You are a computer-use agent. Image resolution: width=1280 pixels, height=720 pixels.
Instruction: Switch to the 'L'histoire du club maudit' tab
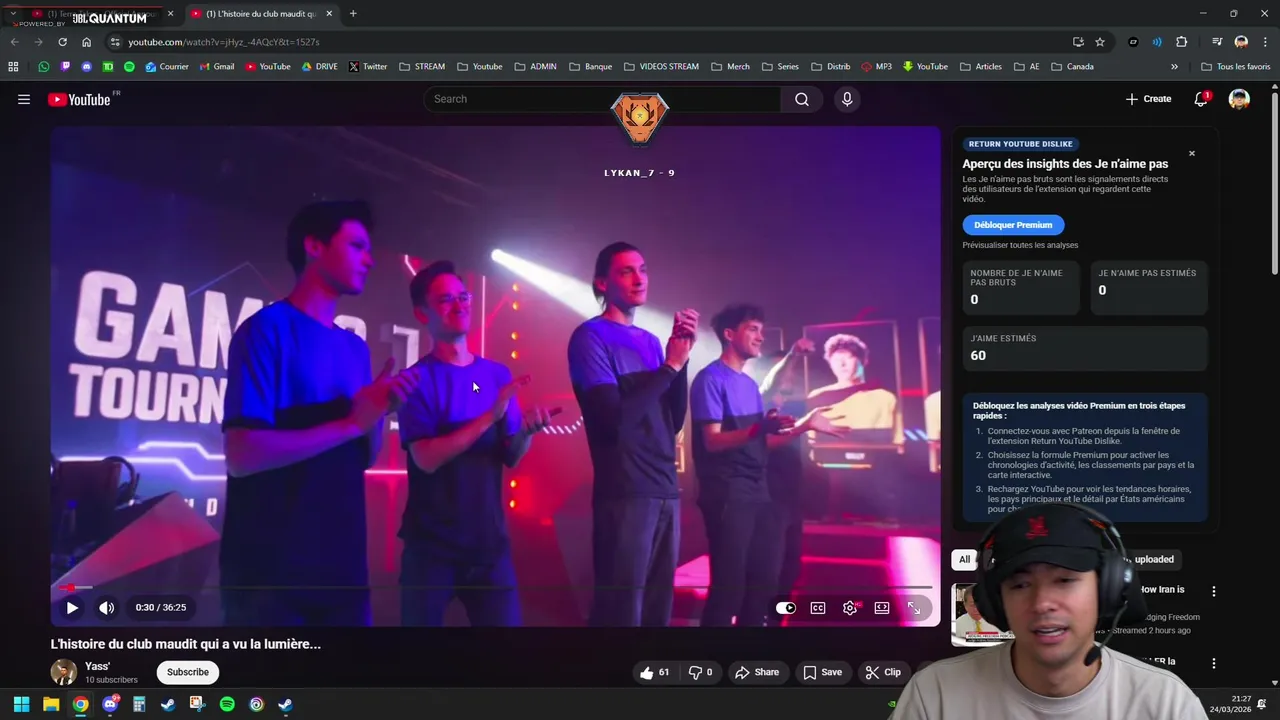[262, 14]
